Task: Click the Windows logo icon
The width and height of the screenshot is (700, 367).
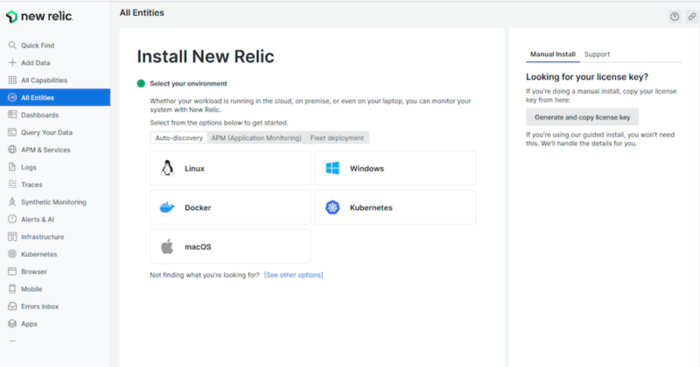Action: coord(333,168)
